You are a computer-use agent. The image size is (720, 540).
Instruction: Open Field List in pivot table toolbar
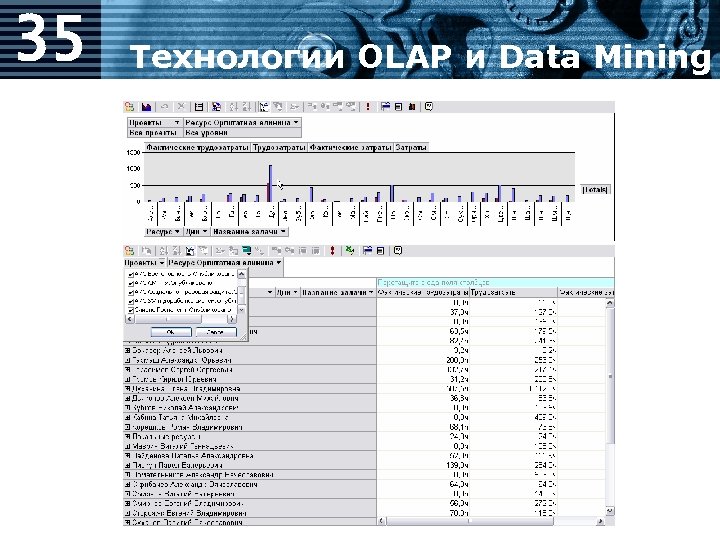(x=368, y=251)
